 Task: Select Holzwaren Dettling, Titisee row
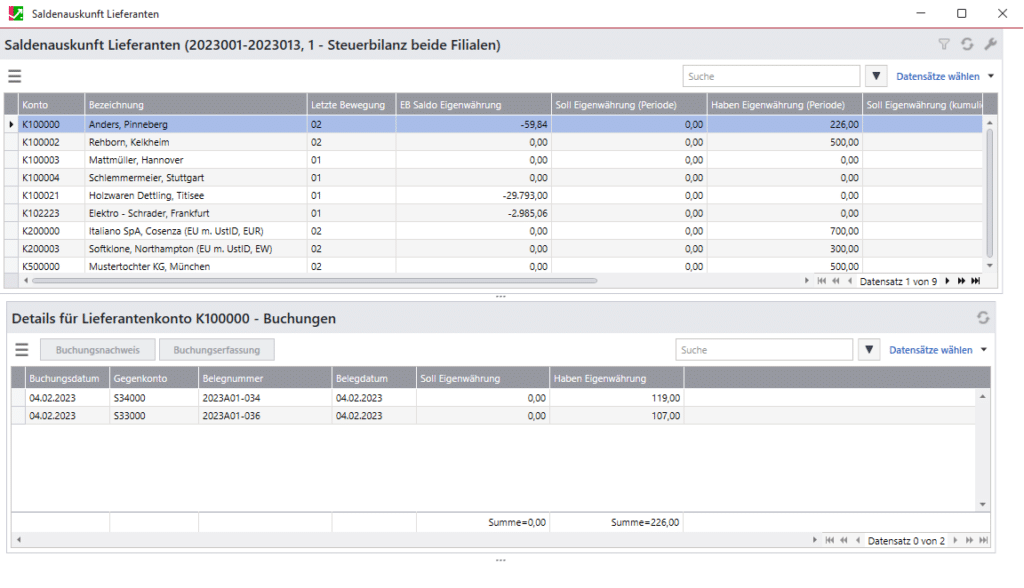click(494, 195)
